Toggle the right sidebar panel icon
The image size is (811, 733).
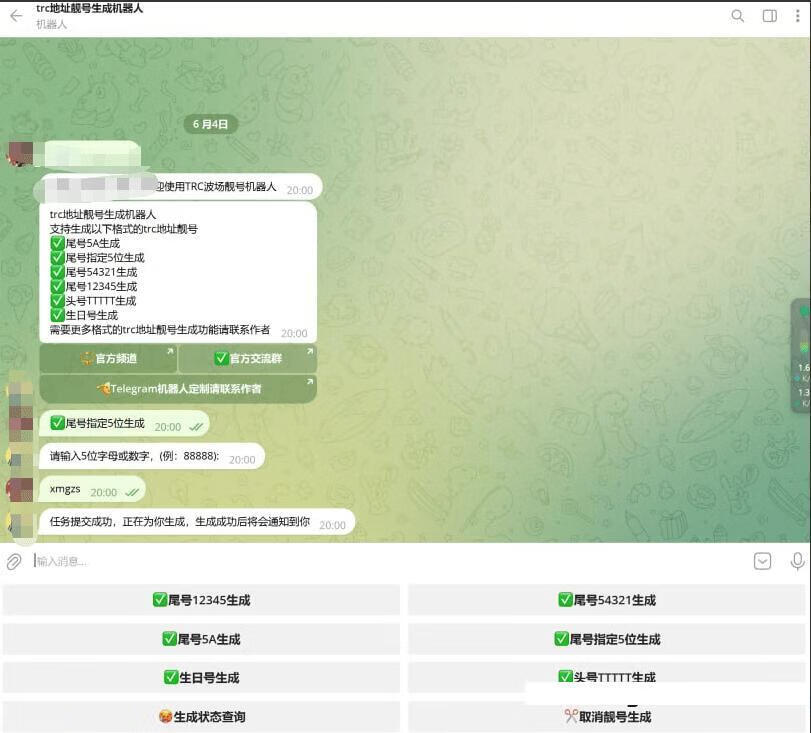coord(769,16)
